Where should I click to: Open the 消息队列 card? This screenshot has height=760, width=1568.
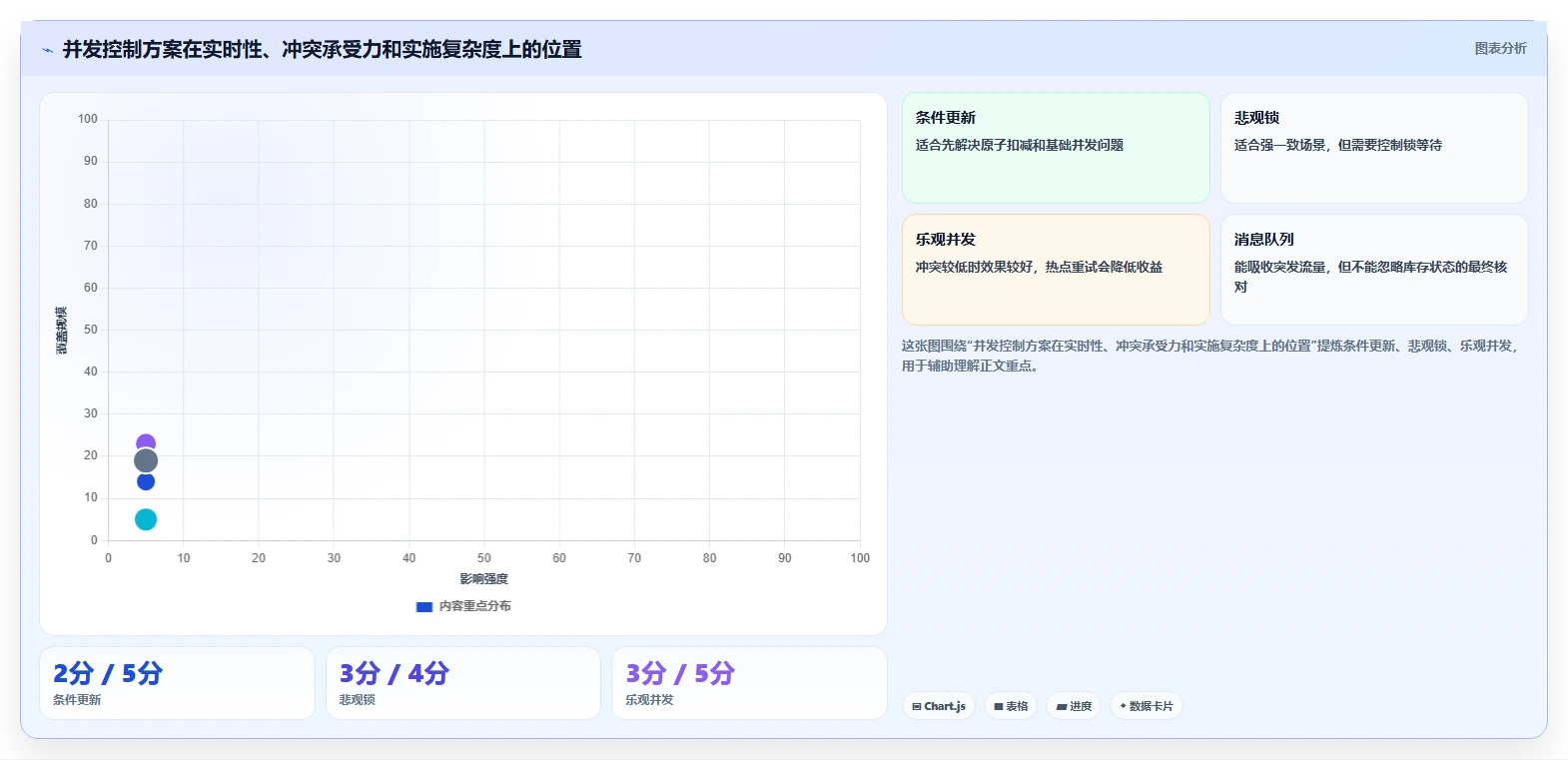click(x=1374, y=270)
